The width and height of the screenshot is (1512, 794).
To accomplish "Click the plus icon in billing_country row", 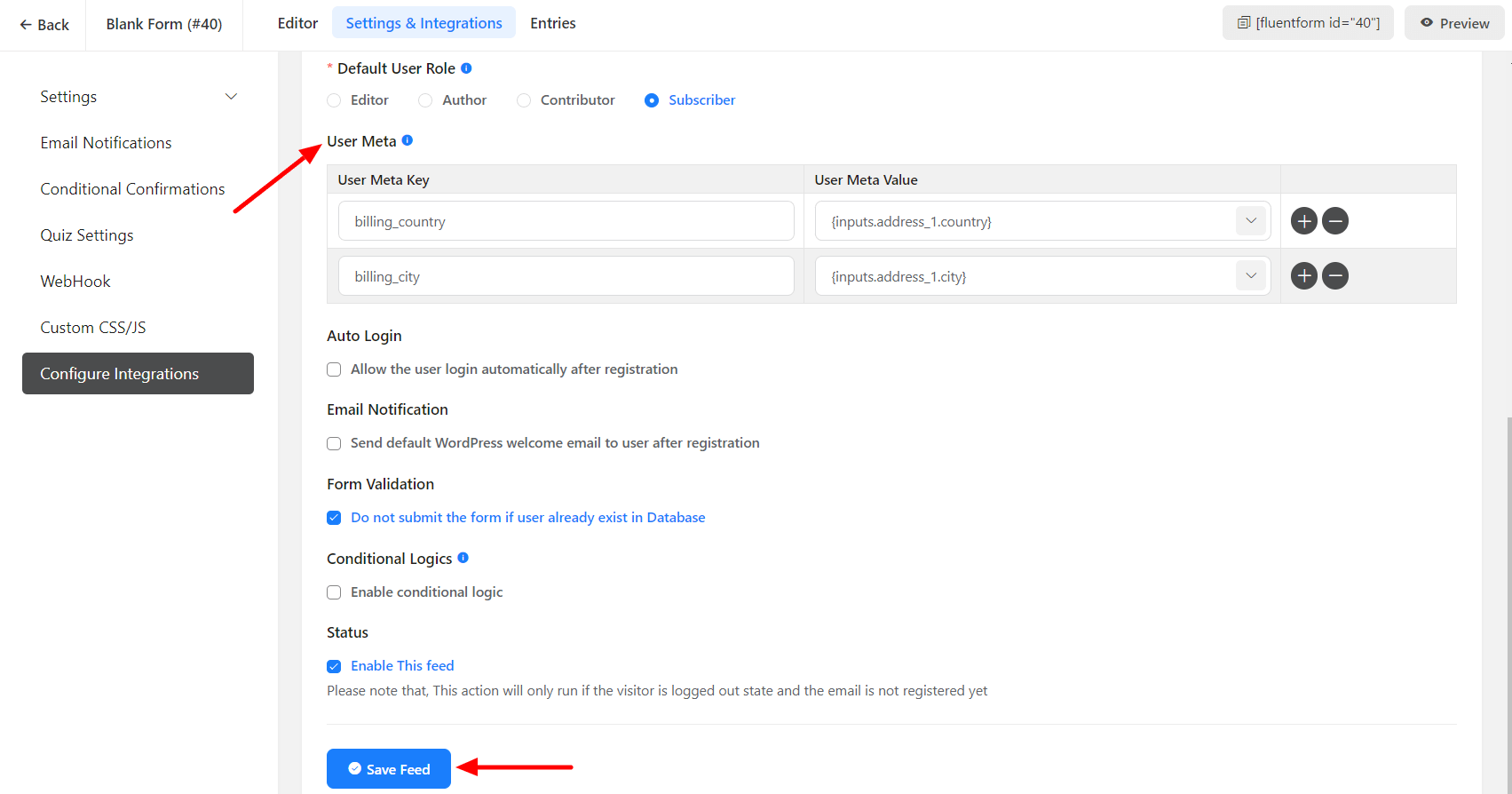I will tap(1303, 221).
